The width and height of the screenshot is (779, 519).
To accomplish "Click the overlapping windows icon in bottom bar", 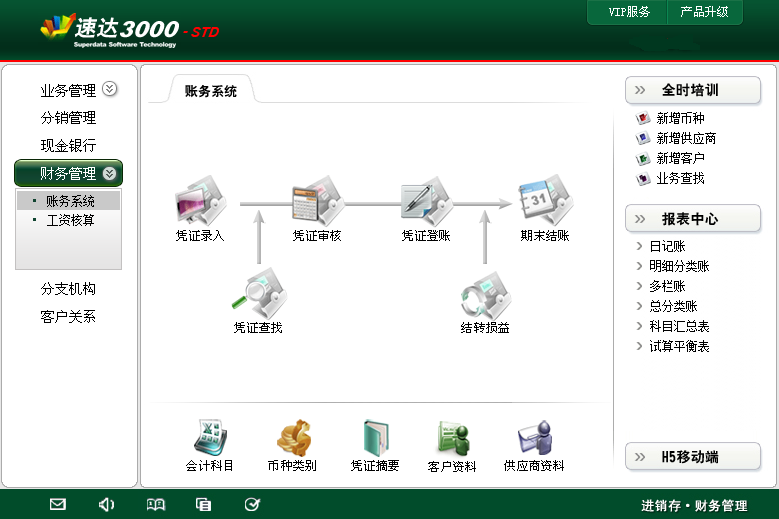I will [203, 505].
